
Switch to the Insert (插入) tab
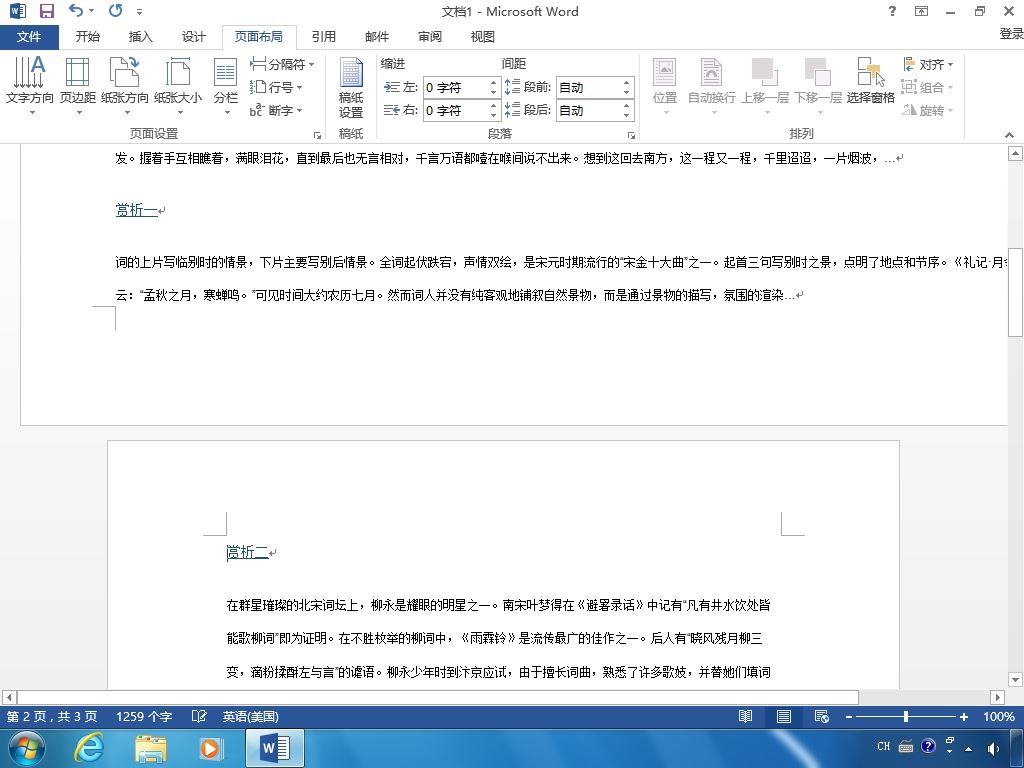click(x=140, y=37)
